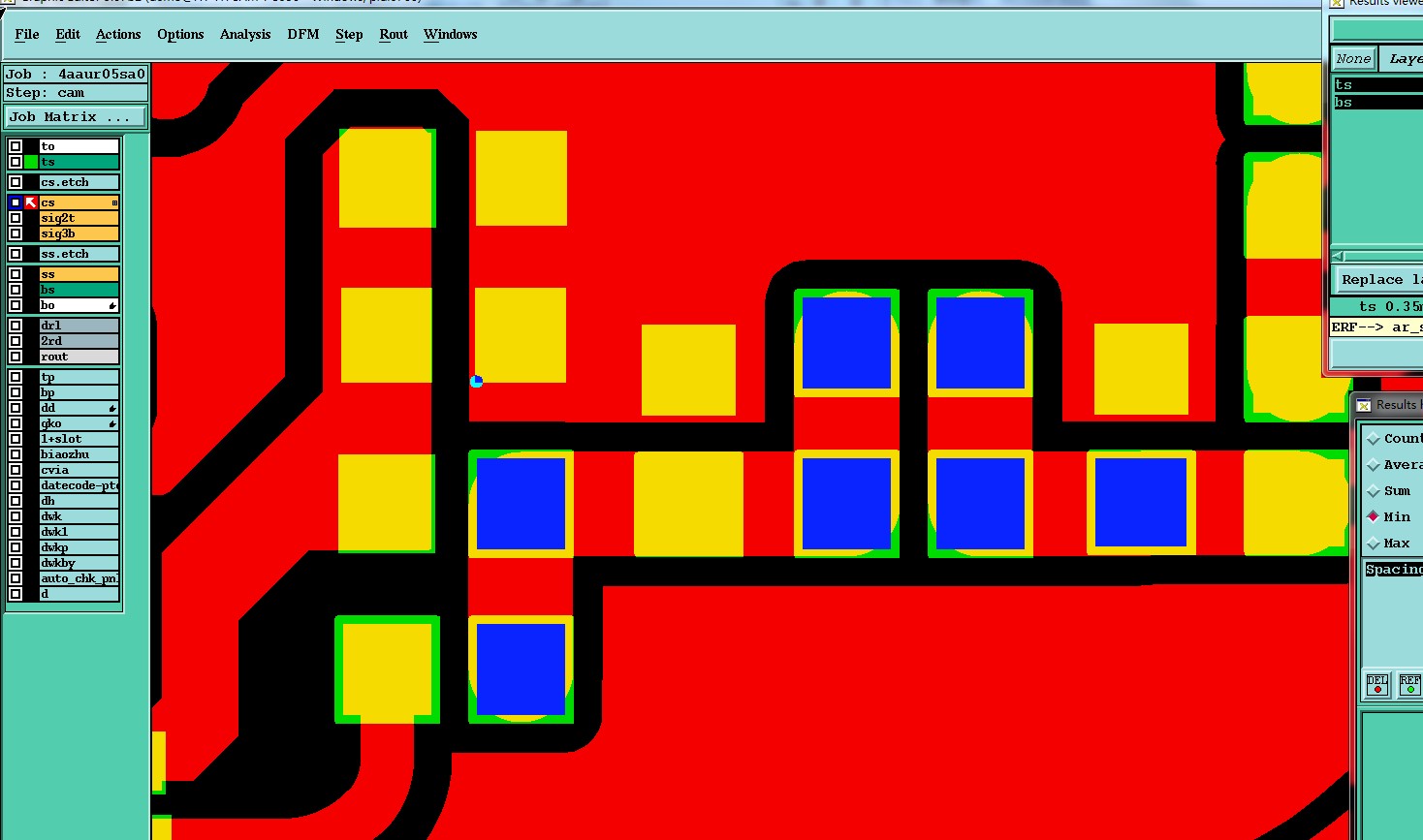
Task: Open the Rout menu
Action: (x=394, y=34)
